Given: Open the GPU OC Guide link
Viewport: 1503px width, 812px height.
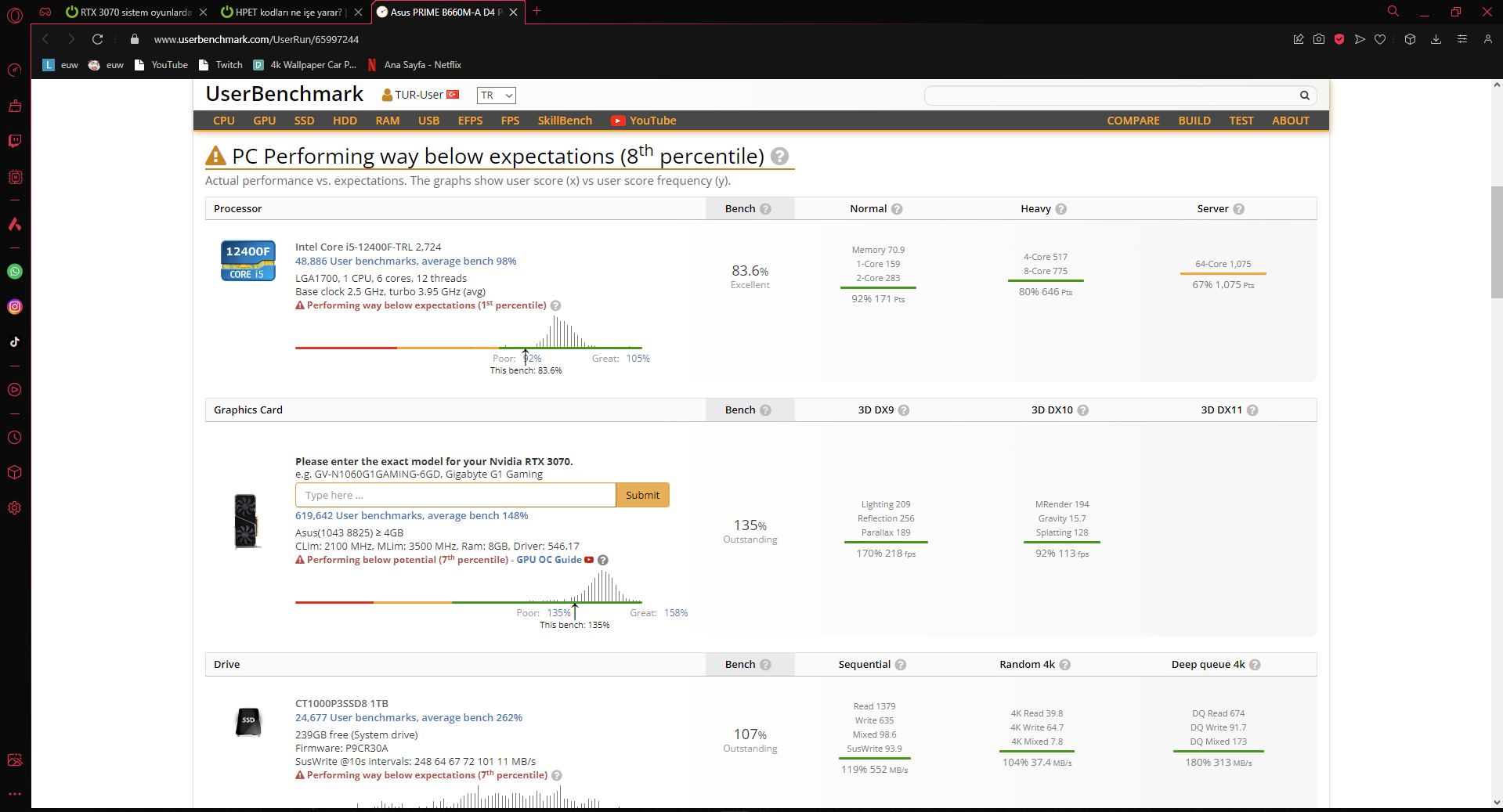Looking at the screenshot, I should click(549, 560).
